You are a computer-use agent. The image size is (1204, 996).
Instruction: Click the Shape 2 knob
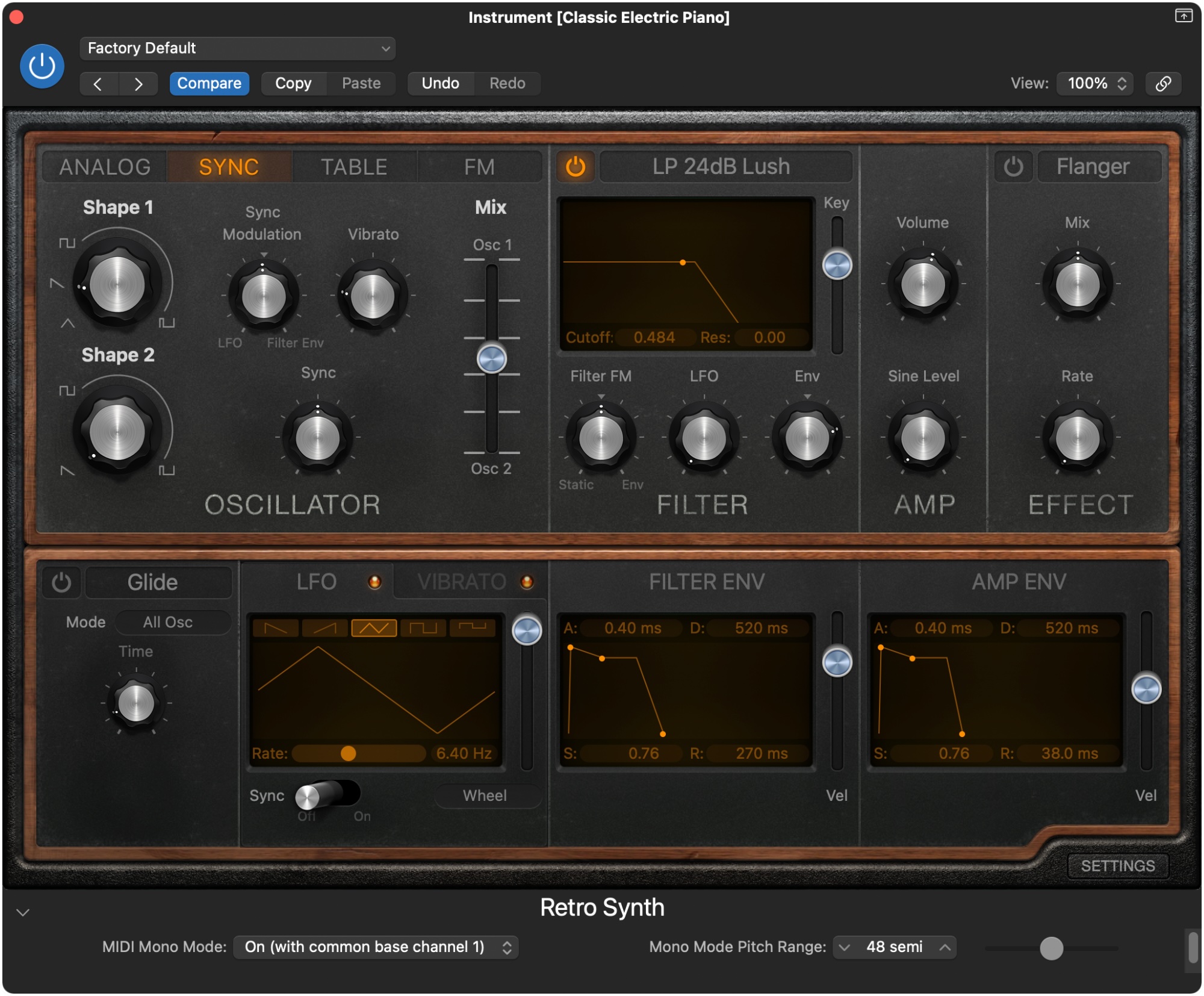point(117,432)
